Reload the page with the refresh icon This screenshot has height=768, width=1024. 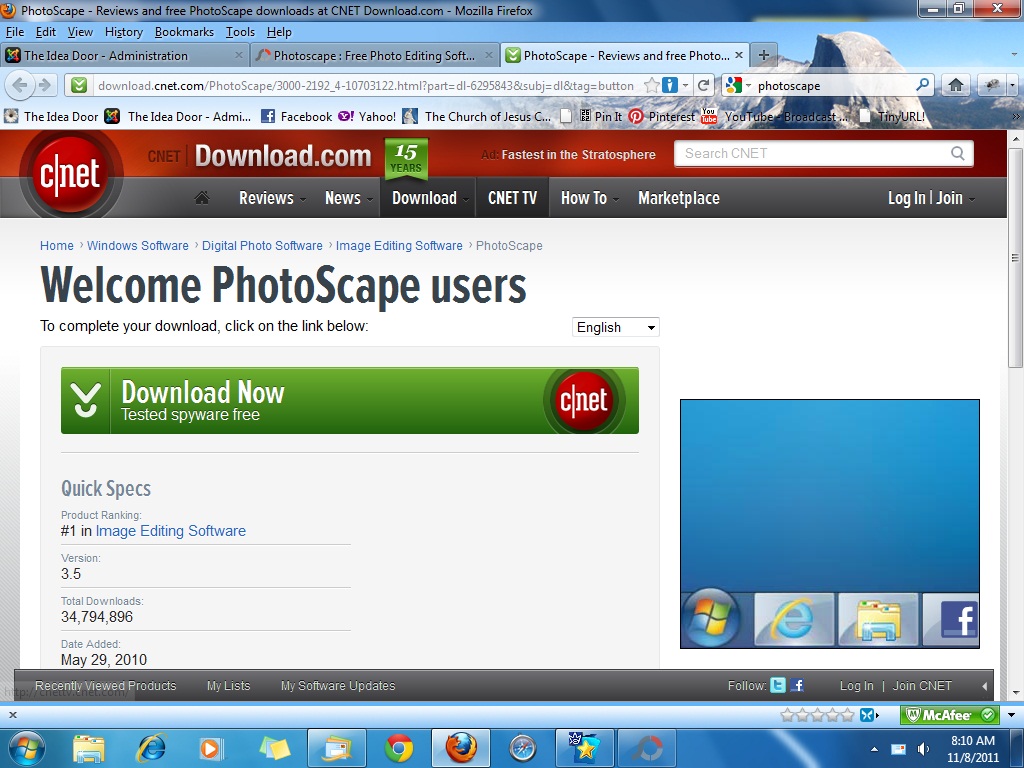(703, 86)
